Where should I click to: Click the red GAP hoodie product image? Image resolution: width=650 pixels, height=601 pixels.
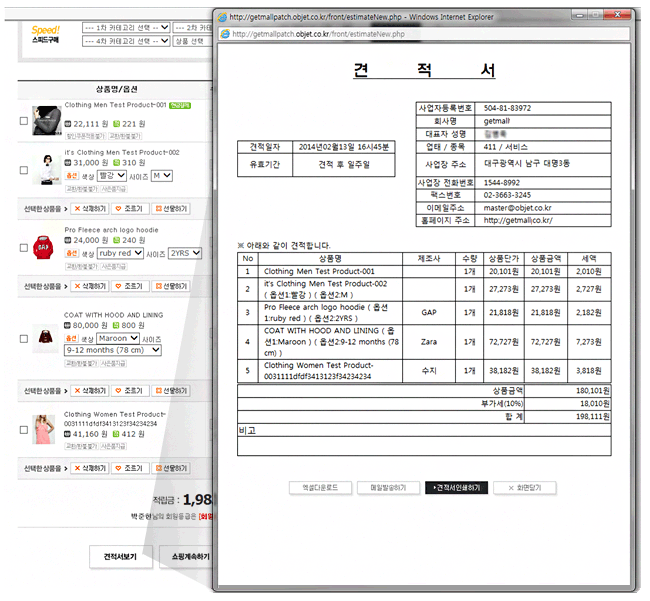click(42, 243)
